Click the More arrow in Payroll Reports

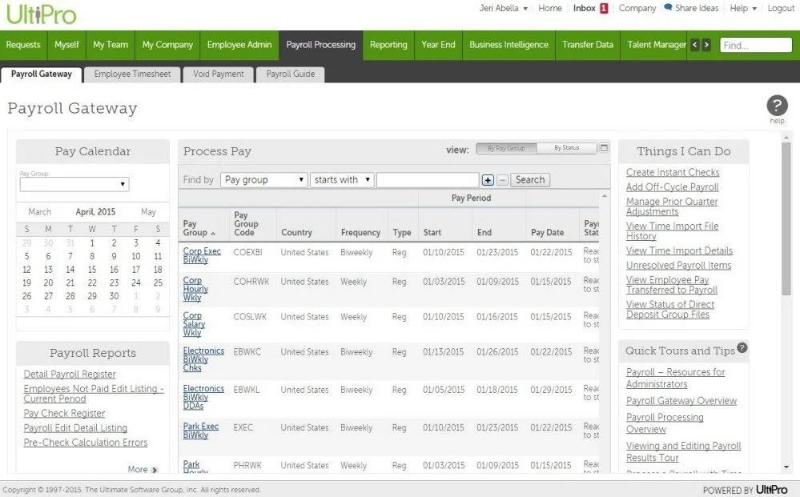pos(154,469)
